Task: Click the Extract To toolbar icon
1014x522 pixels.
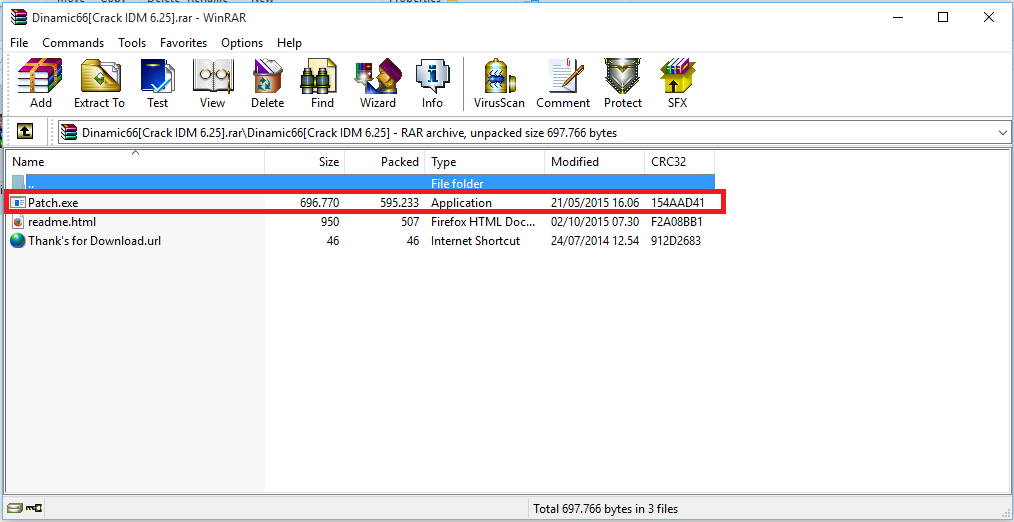Action: pyautogui.click(x=99, y=83)
